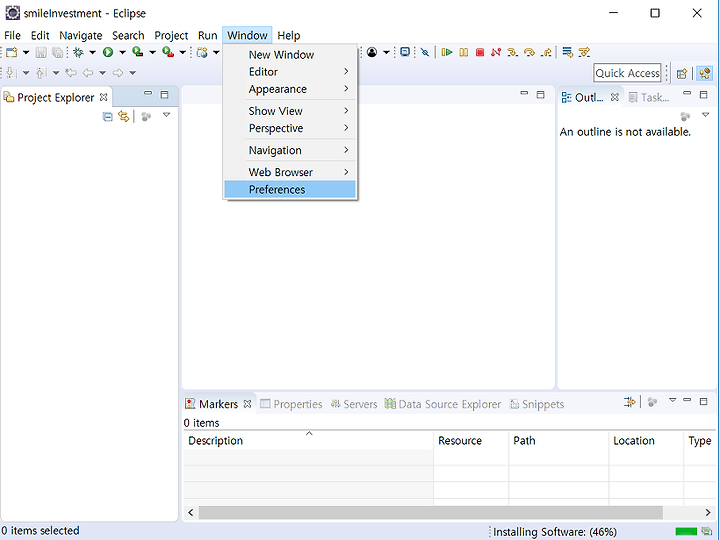Image resolution: width=720 pixels, height=540 pixels.
Task: Click the New wizard toolbar icon
Action: (11, 52)
